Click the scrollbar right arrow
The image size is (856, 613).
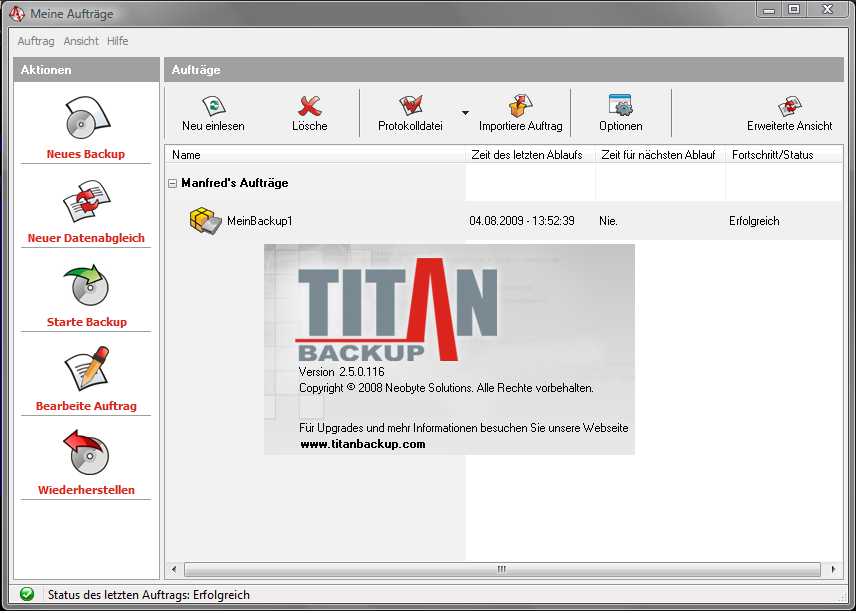click(x=833, y=569)
